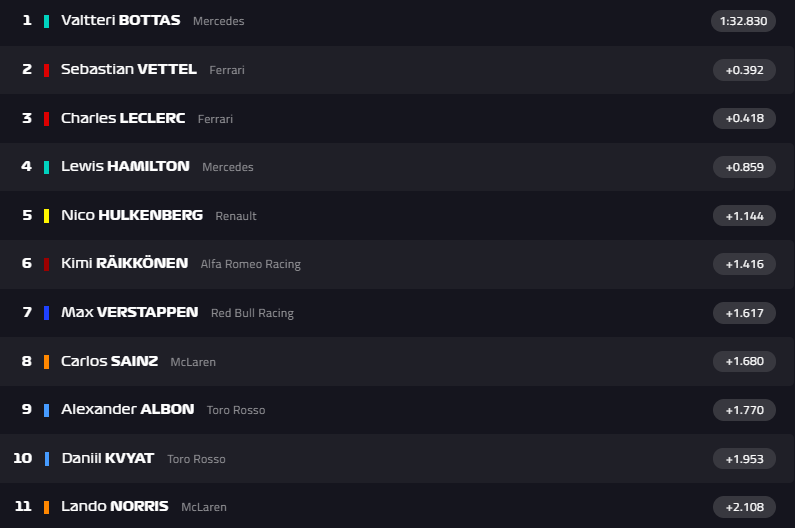The width and height of the screenshot is (795, 528).
Task: Click the +0.418 time gap badge
Action: click(x=744, y=118)
